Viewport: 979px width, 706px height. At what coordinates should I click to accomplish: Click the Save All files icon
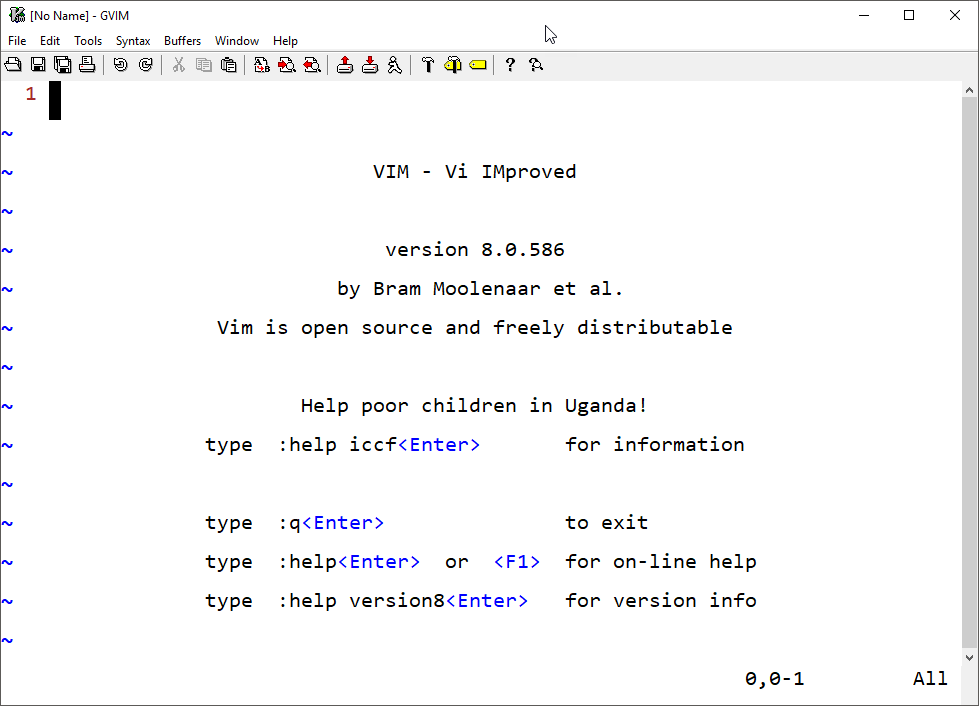(x=62, y=65)
